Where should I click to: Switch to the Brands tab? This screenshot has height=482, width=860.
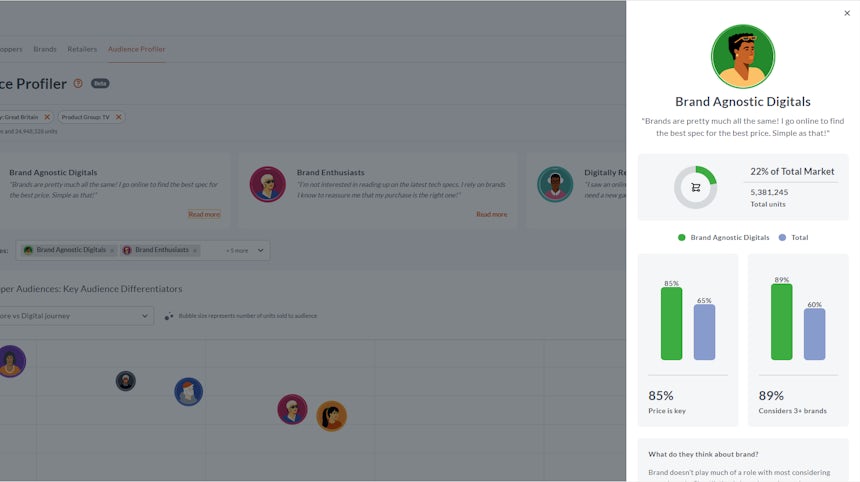(45, 49)
